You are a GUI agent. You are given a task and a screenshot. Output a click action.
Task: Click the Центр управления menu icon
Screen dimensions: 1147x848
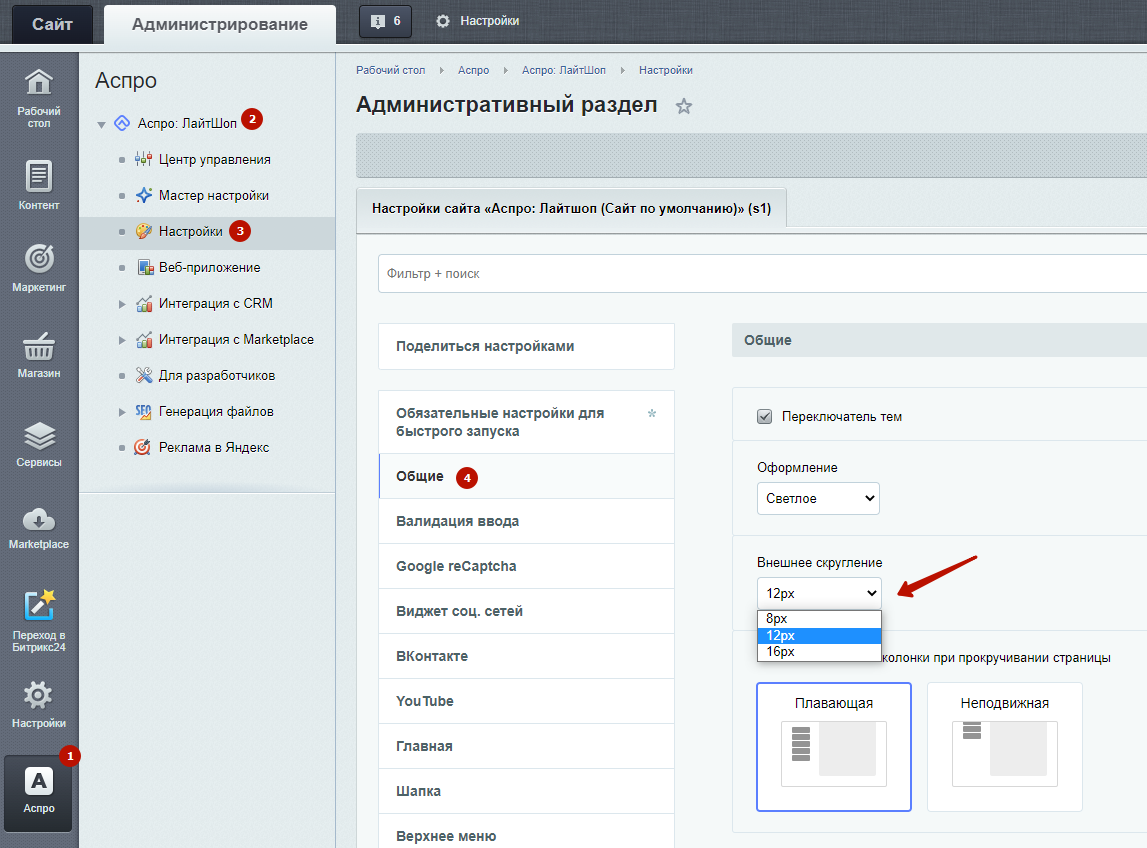[x=143, y=159]
